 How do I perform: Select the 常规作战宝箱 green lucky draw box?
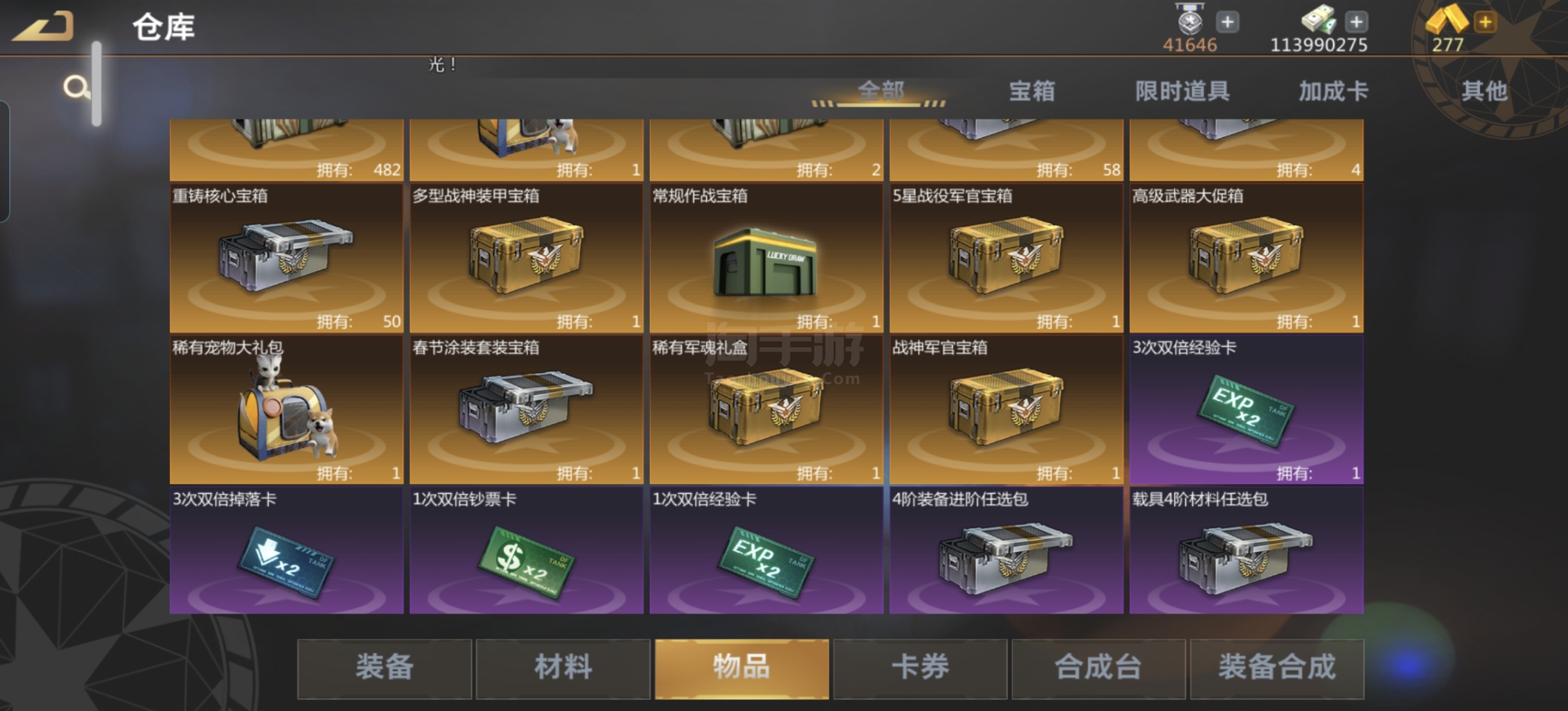click(x=766, y=258)
